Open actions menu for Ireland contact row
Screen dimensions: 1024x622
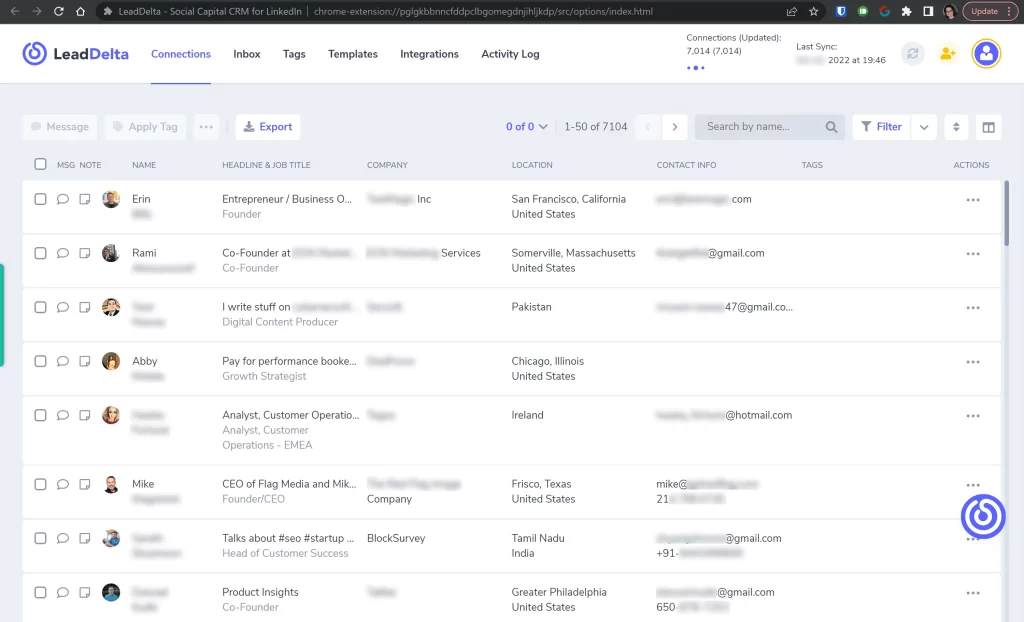(973, 416)
